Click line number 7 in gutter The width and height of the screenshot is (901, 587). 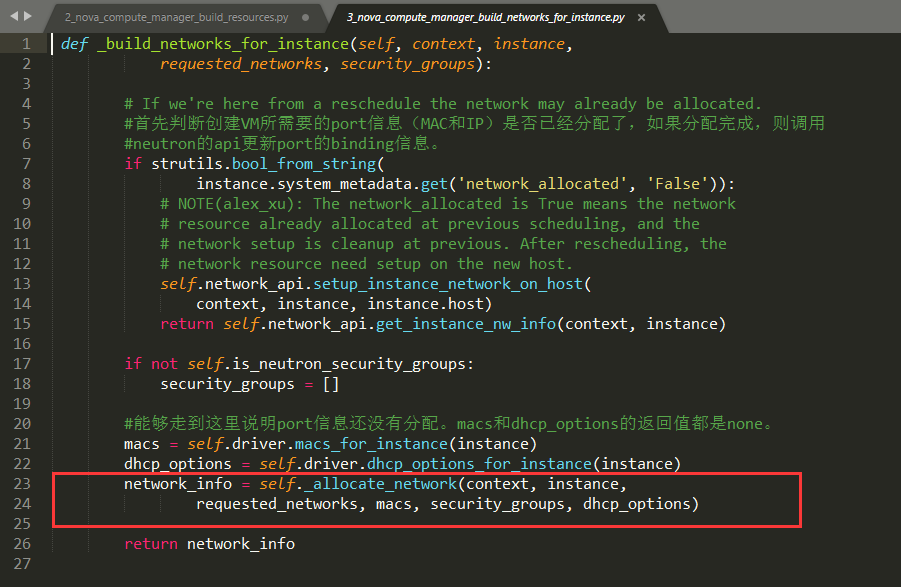coord(26,164)
